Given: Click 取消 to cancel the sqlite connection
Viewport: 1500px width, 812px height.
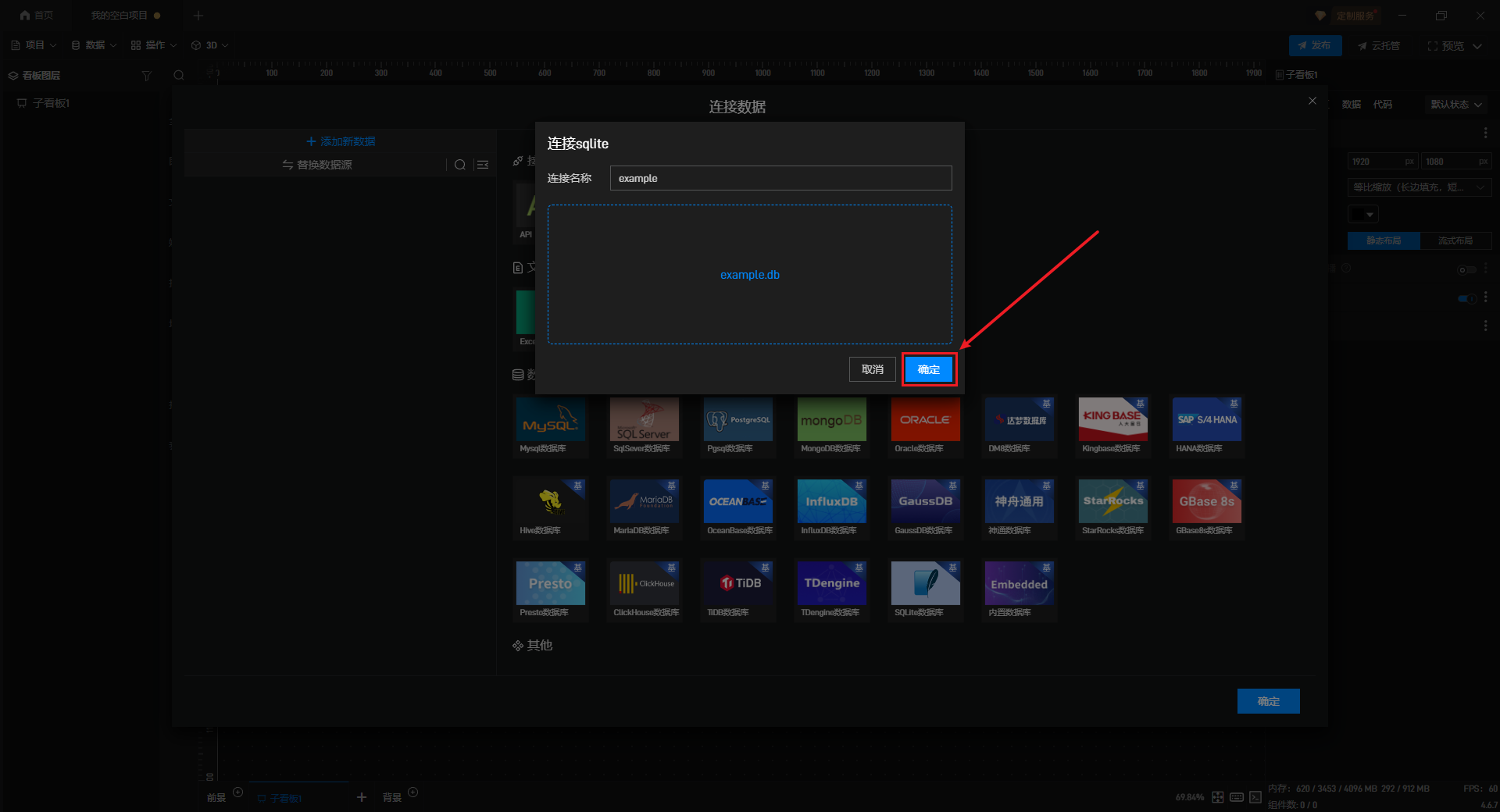Looking at the screenshot, I should (x=872, y=369).
